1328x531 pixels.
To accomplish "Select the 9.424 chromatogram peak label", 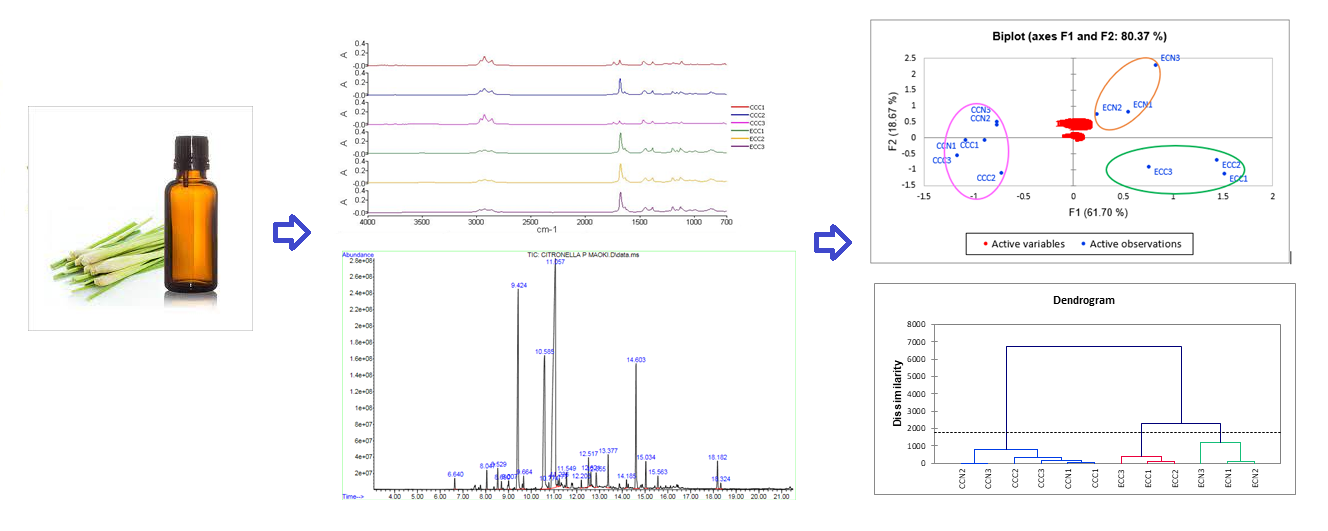I will point(519,285).
